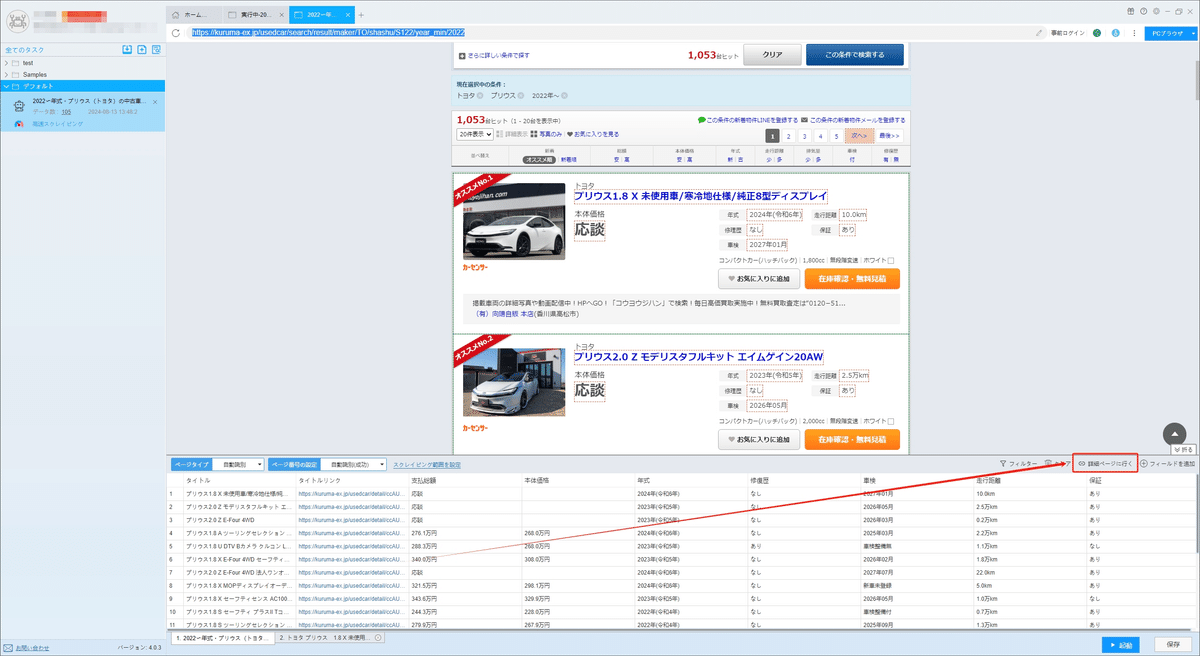The width and height of the screenshot is (1200, 656).
Task: Remove the トヨタ condition chip
Action: [481, 95]
